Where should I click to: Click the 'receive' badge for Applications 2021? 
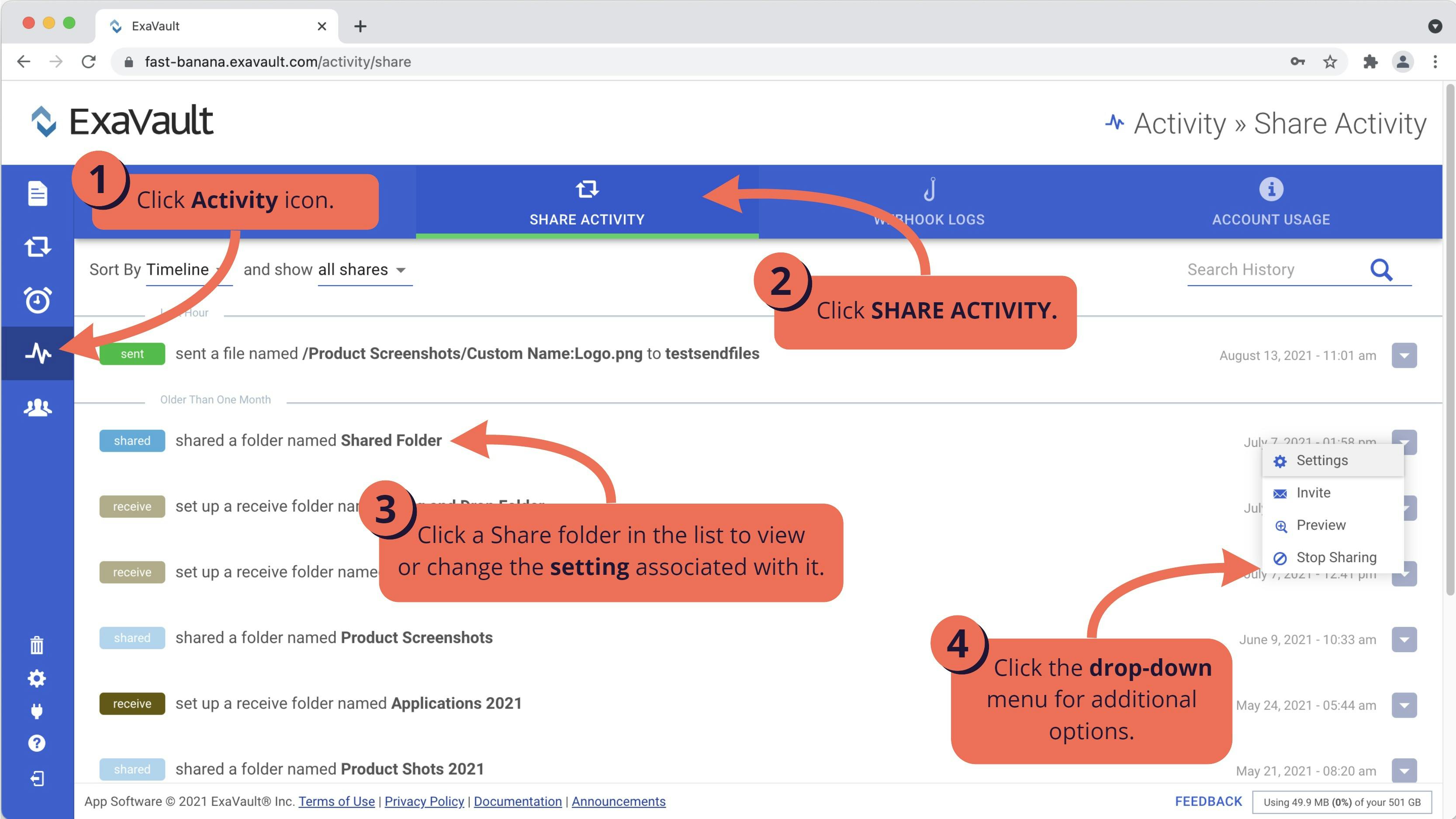(132, 704)
